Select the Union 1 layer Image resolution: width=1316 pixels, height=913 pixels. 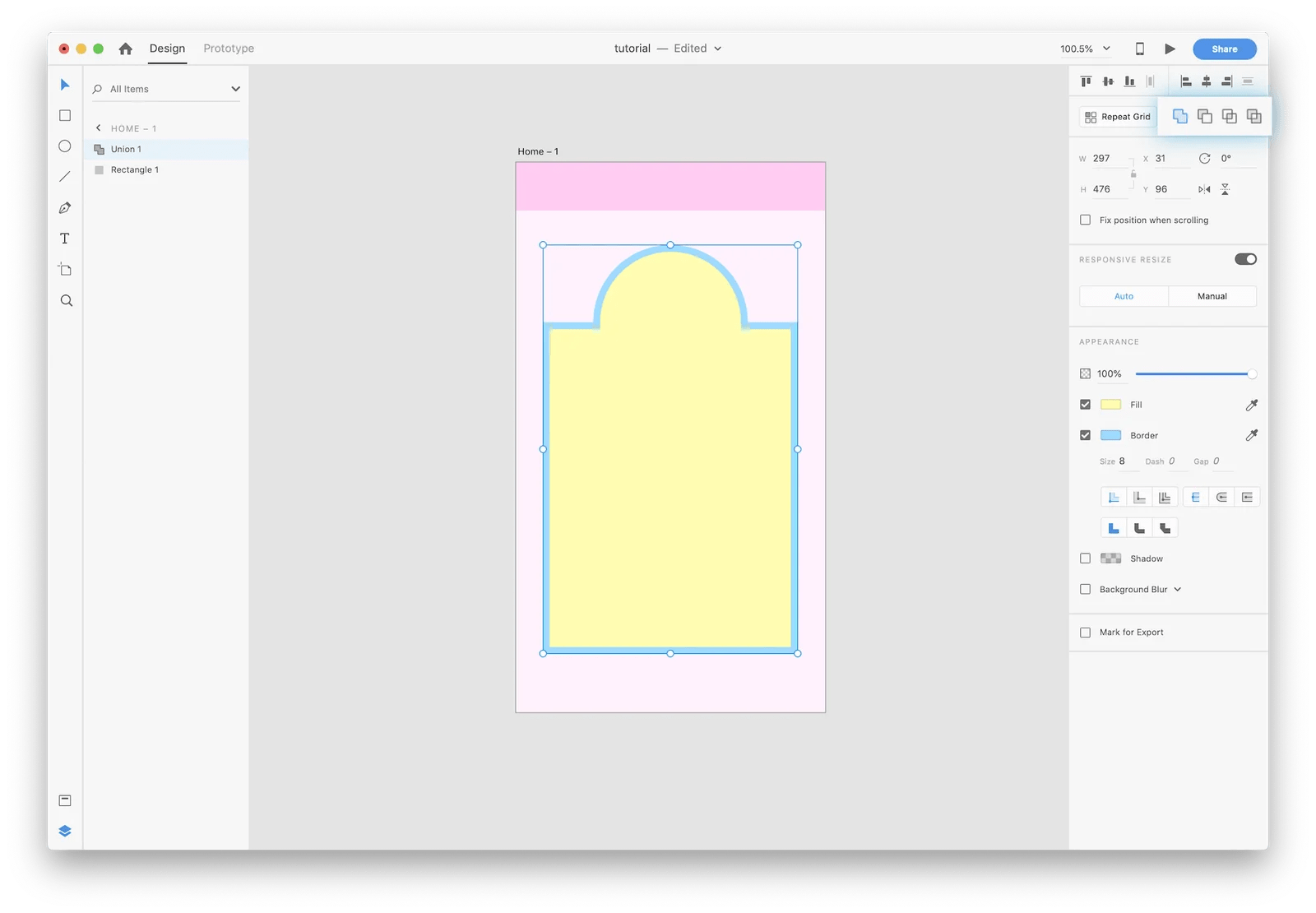point(166,149)
